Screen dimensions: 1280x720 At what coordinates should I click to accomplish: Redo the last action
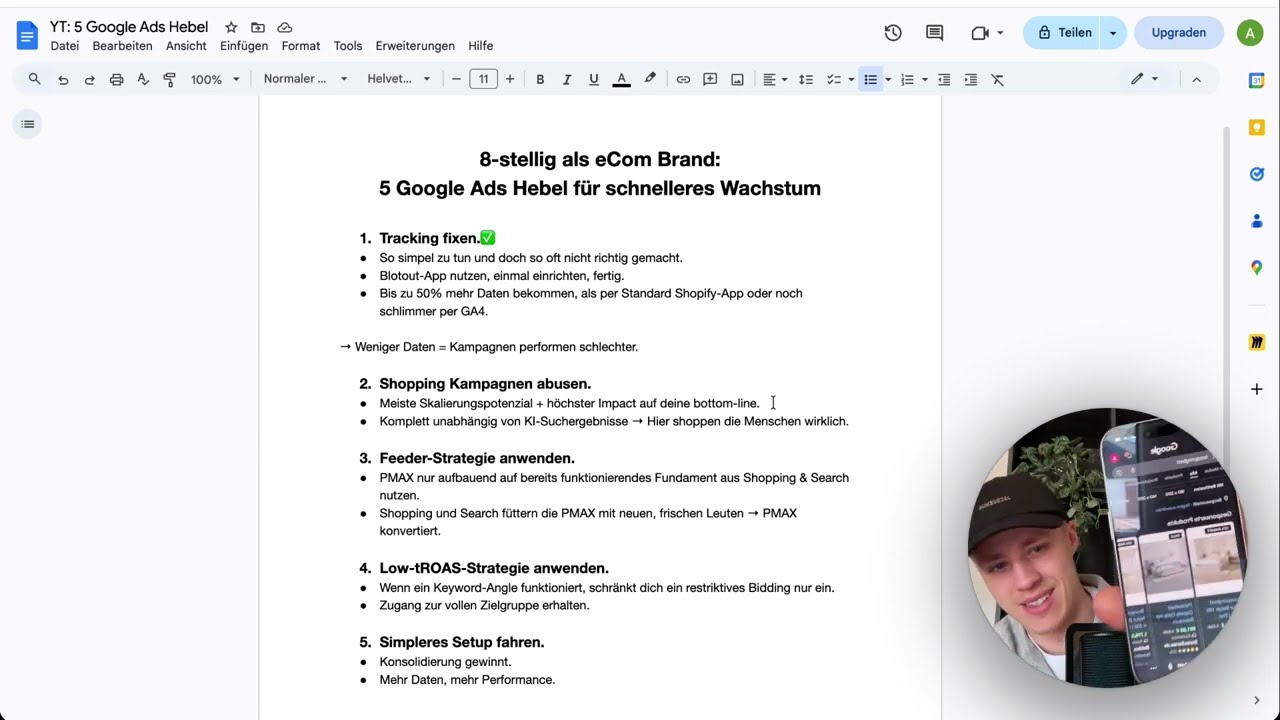tap(89, 79)
